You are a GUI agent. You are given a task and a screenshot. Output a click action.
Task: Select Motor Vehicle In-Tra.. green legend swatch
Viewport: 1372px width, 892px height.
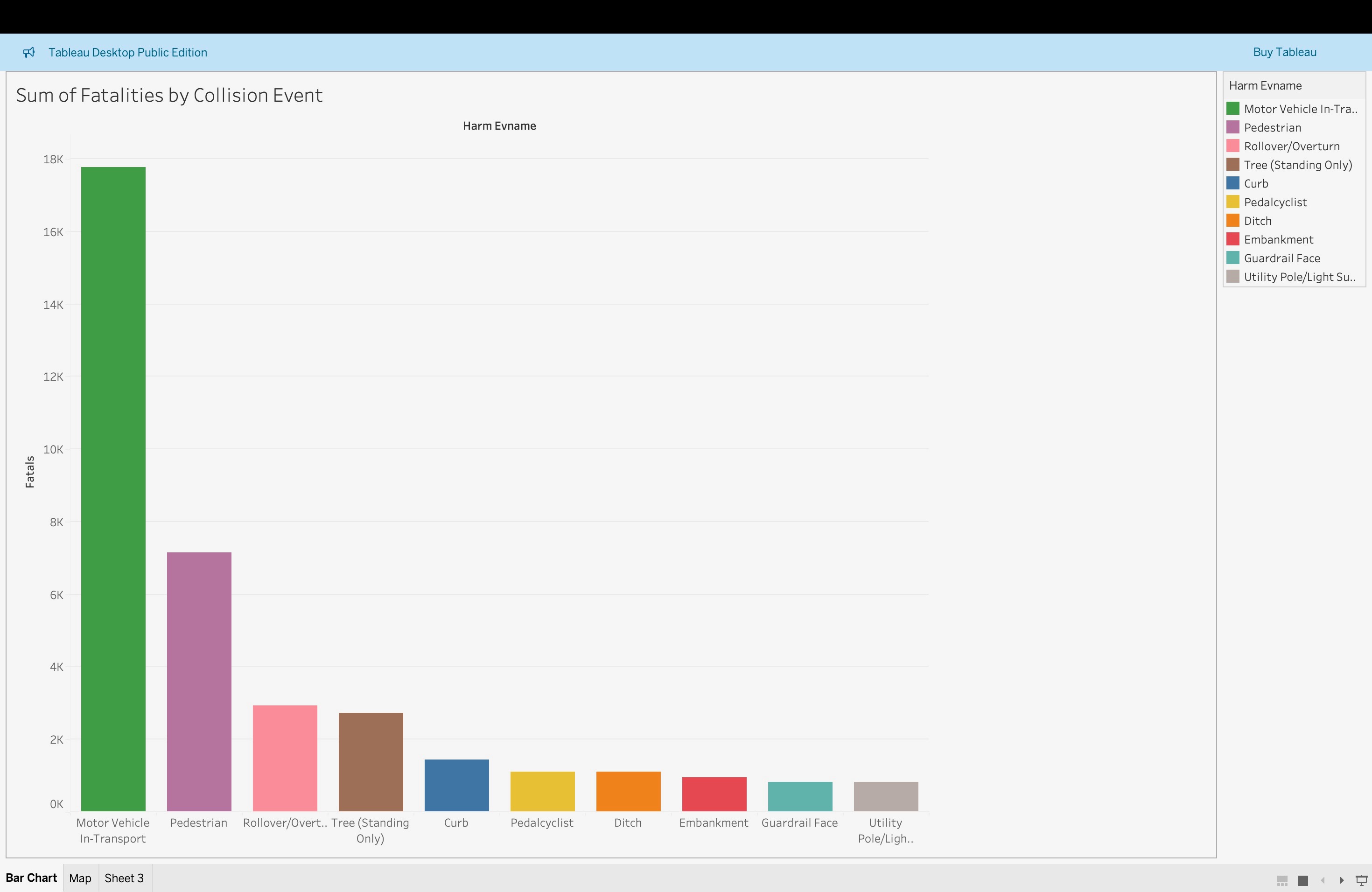click(x=1232, y=108)
